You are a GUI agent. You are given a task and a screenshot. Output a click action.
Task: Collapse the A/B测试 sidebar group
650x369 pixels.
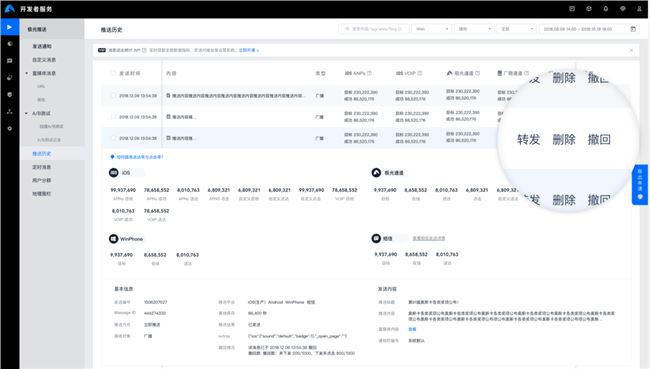point(27,113)
